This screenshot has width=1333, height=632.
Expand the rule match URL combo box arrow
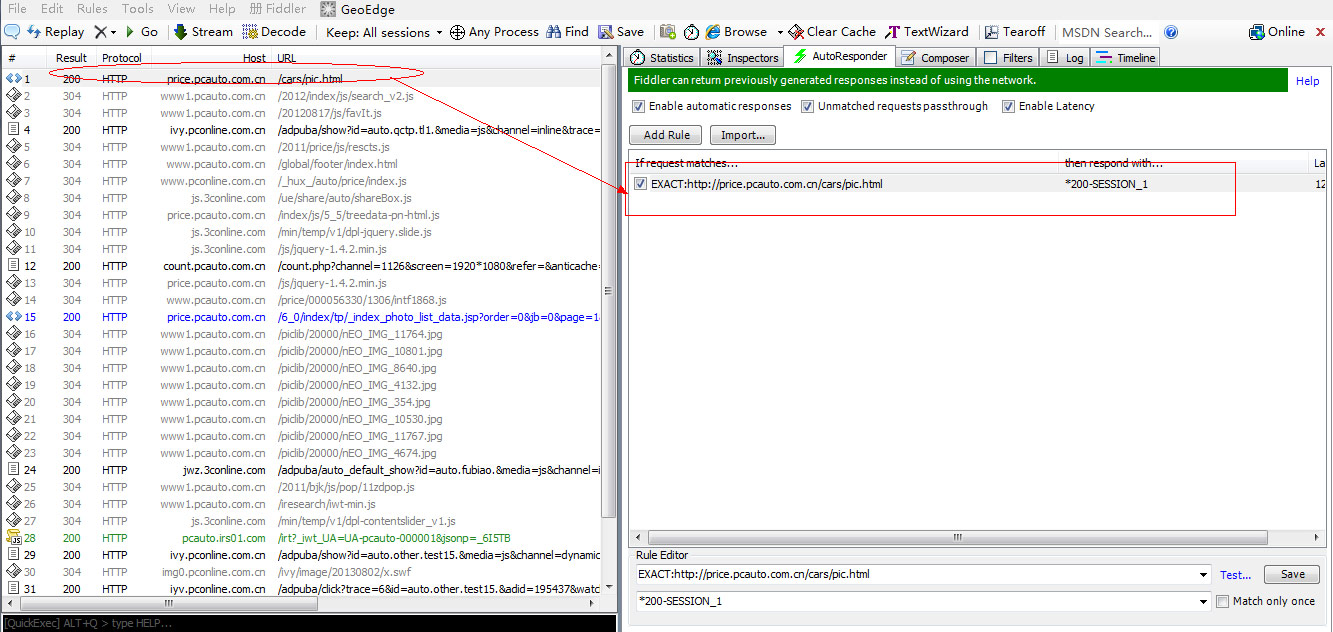1203,575
